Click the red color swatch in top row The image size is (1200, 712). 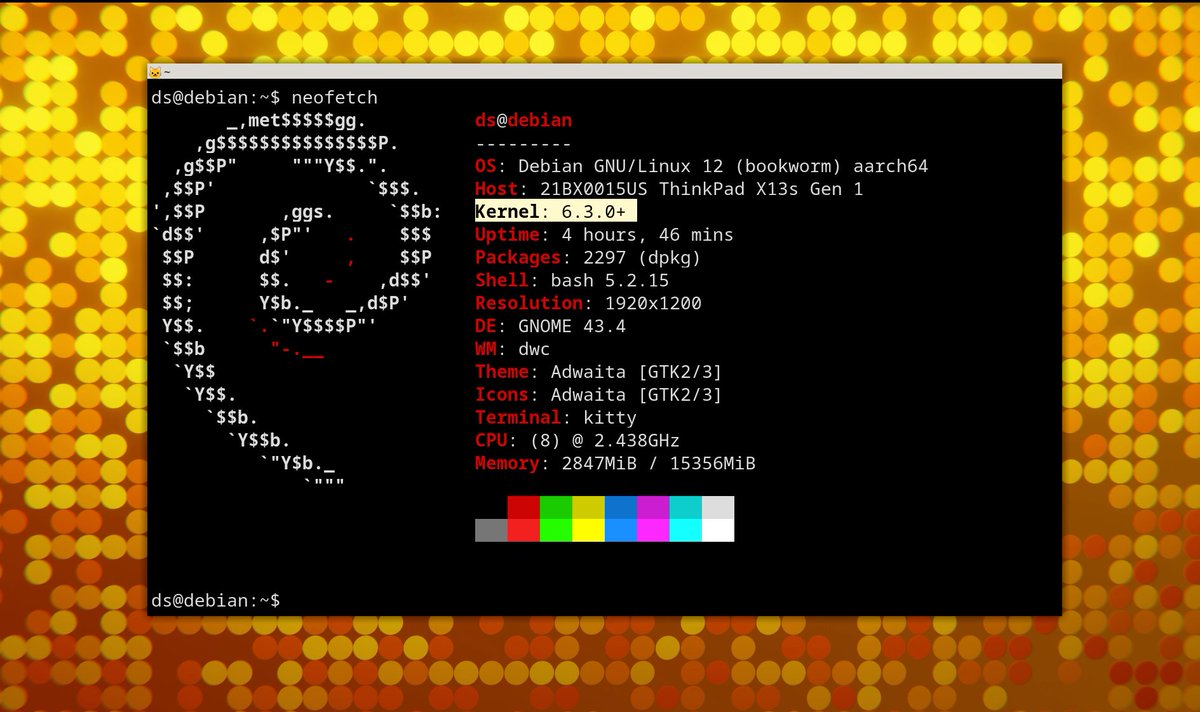523,507
